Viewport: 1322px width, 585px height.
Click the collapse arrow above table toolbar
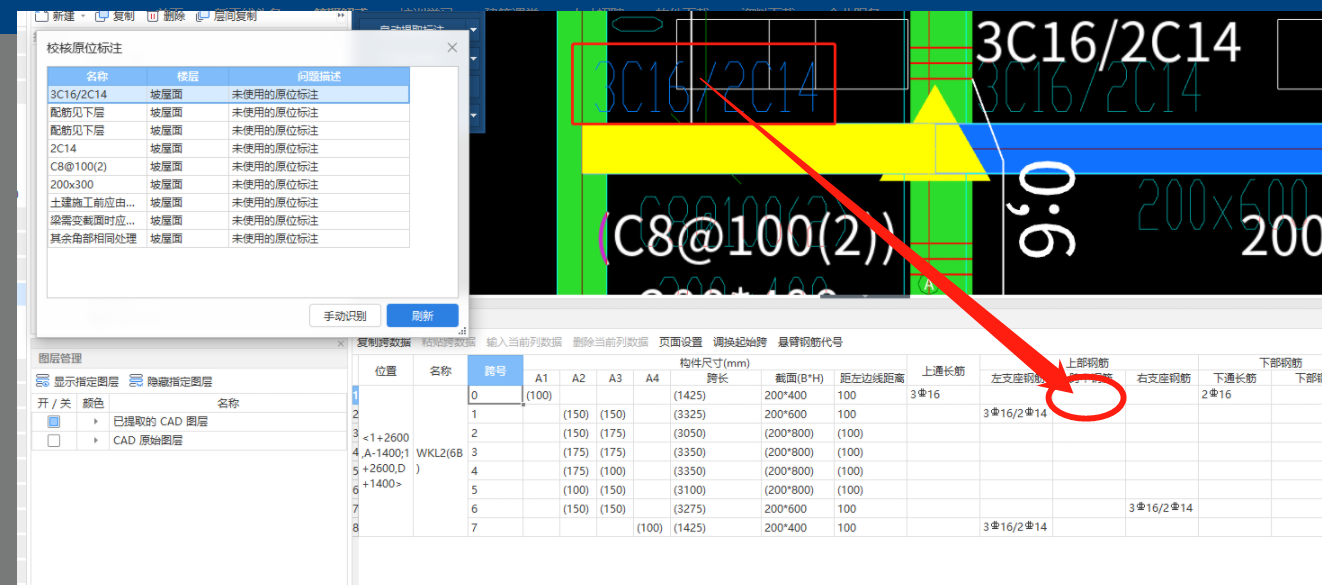[x=865, y=297]
